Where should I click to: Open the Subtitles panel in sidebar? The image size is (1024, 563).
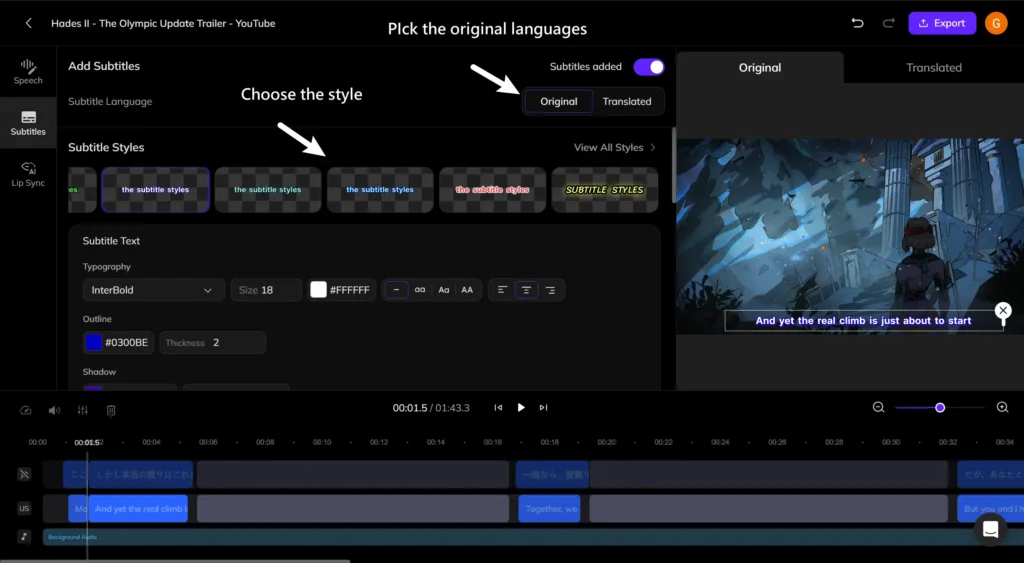tap(28, 123)
